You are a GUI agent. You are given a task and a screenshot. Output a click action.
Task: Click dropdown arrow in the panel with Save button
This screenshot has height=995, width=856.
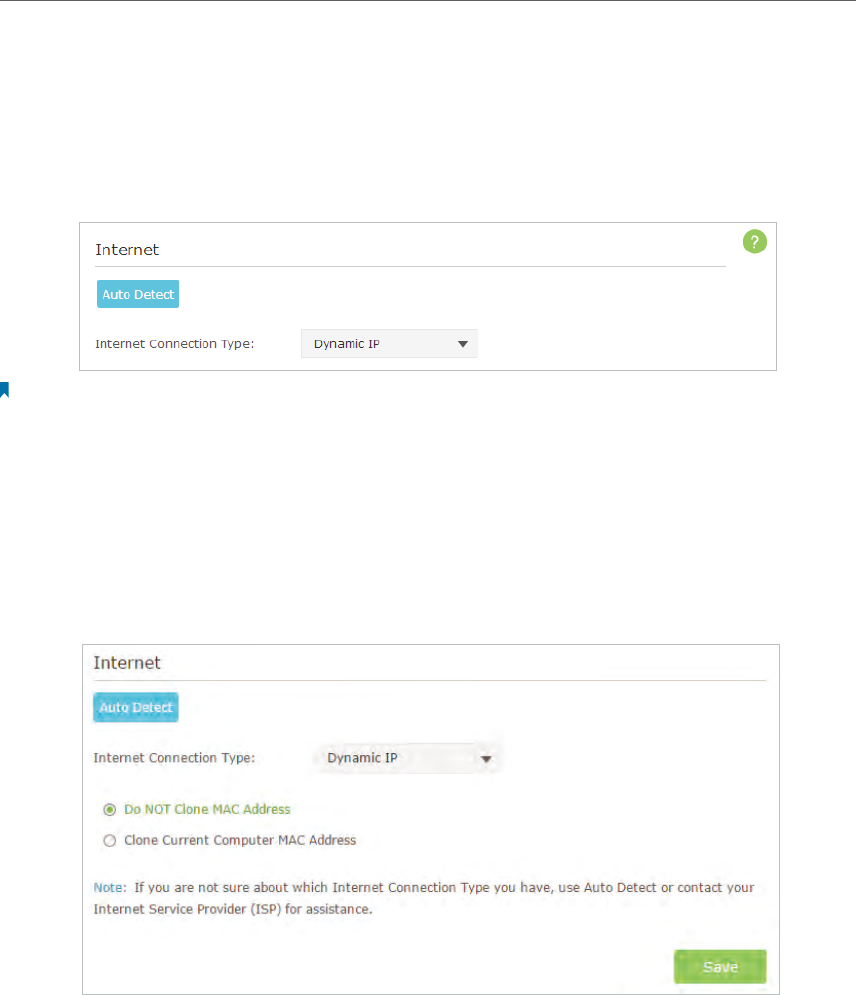coord(486,759)
